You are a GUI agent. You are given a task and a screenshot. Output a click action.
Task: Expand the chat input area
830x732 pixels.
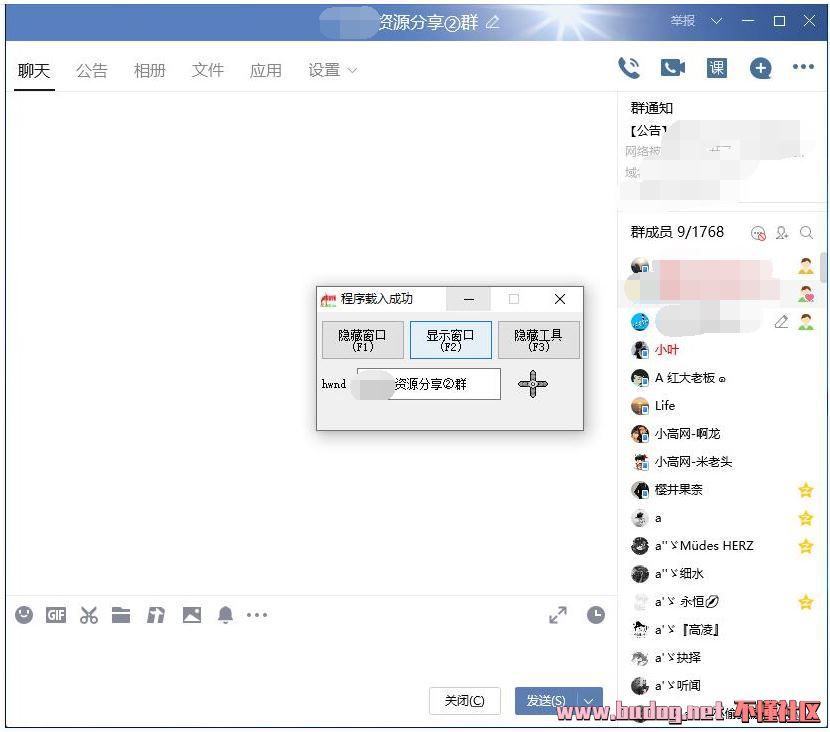[558, 615]
